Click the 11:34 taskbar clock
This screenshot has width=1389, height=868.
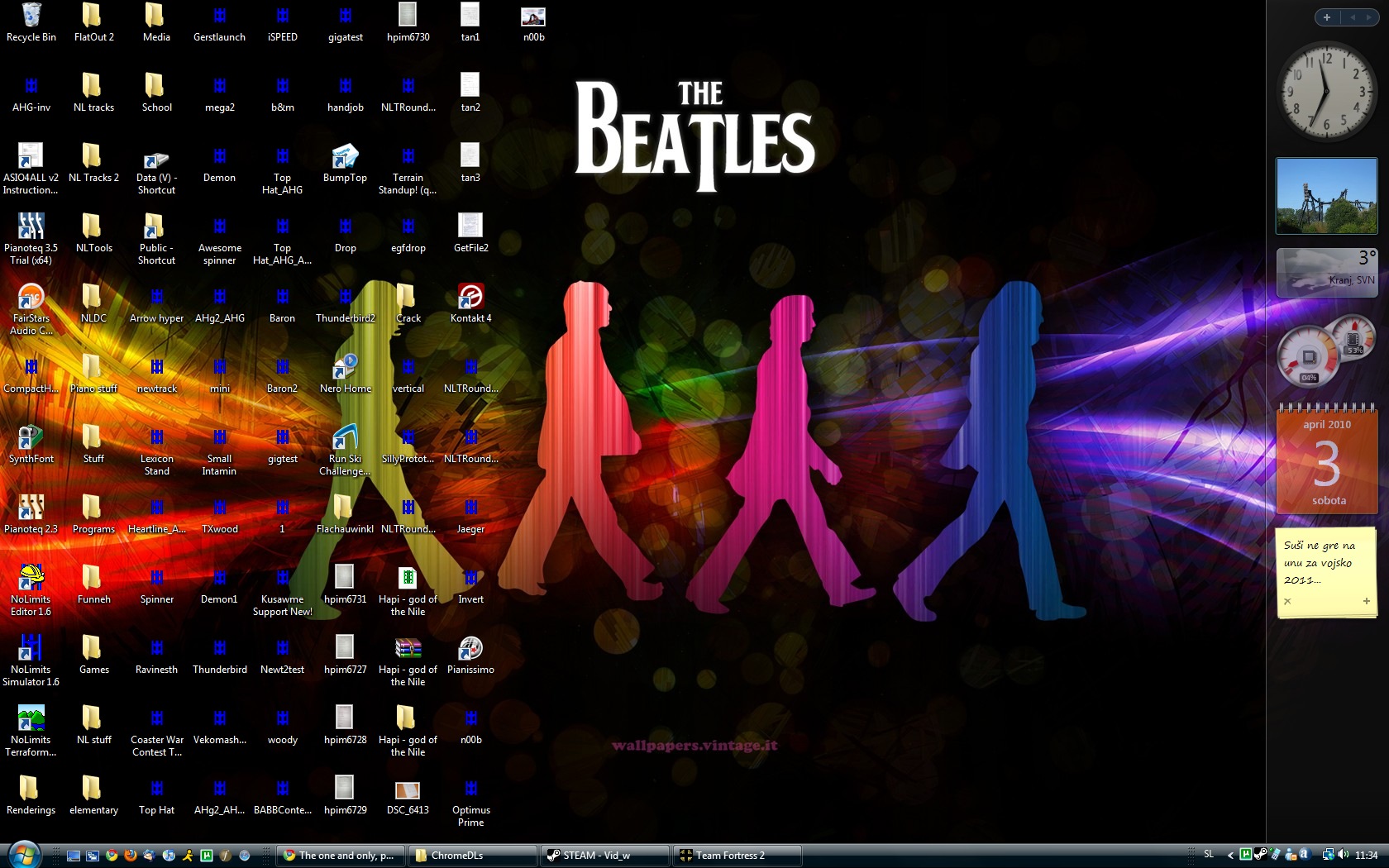(1367, 855)
